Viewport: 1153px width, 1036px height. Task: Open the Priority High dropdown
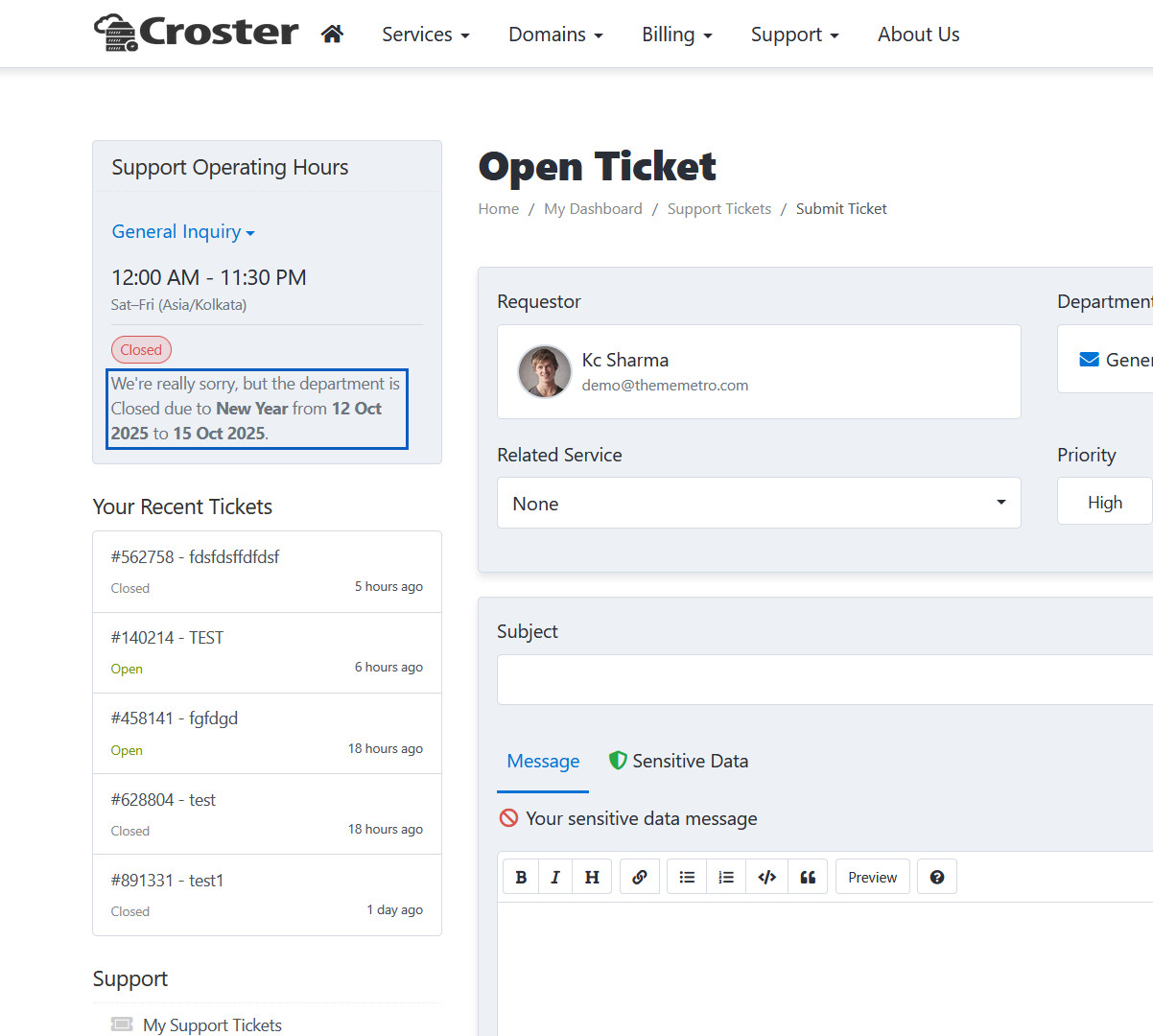(1105, 502)
